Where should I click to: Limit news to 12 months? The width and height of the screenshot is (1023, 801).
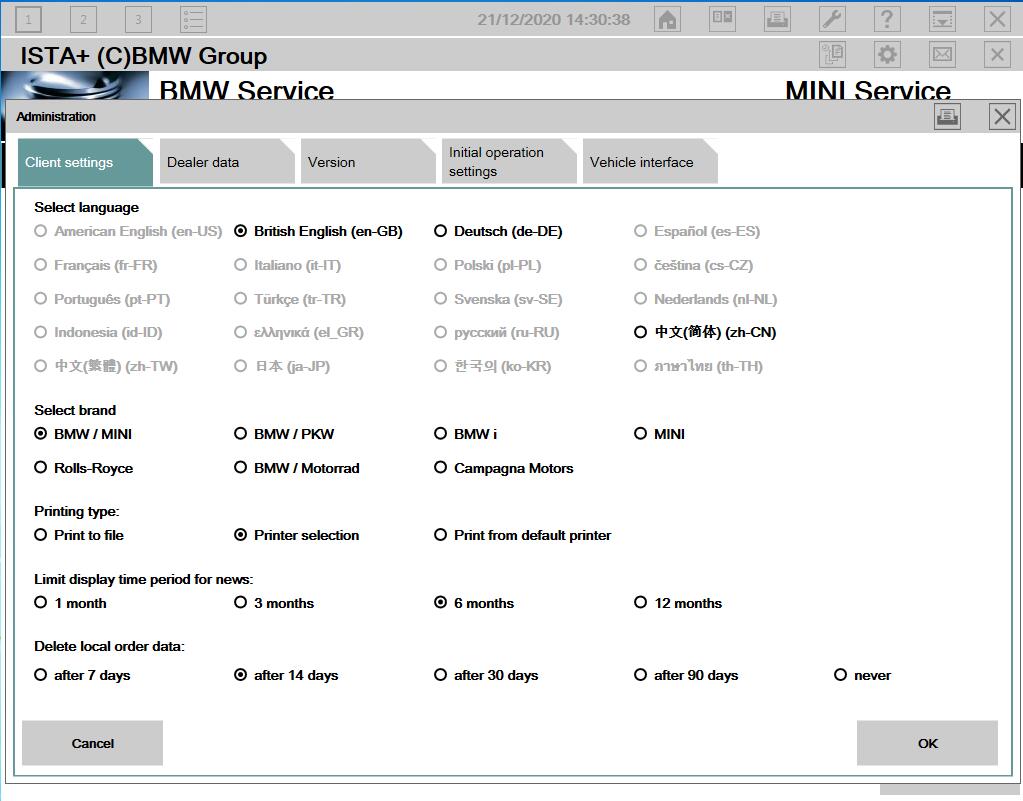[679, 603]
